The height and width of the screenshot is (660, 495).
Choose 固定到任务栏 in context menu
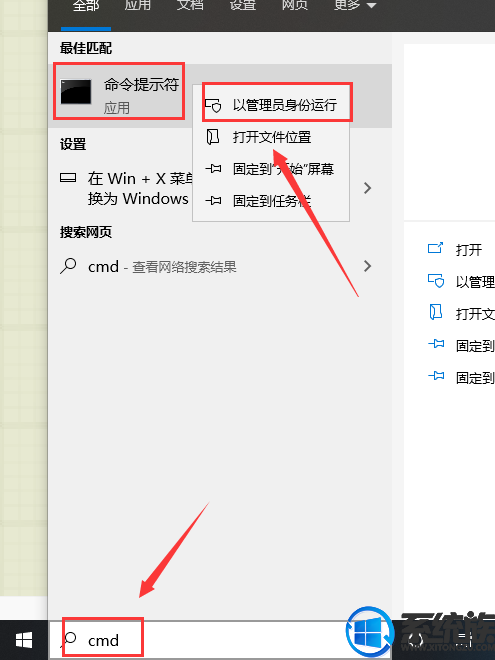(x=271, y=201)
